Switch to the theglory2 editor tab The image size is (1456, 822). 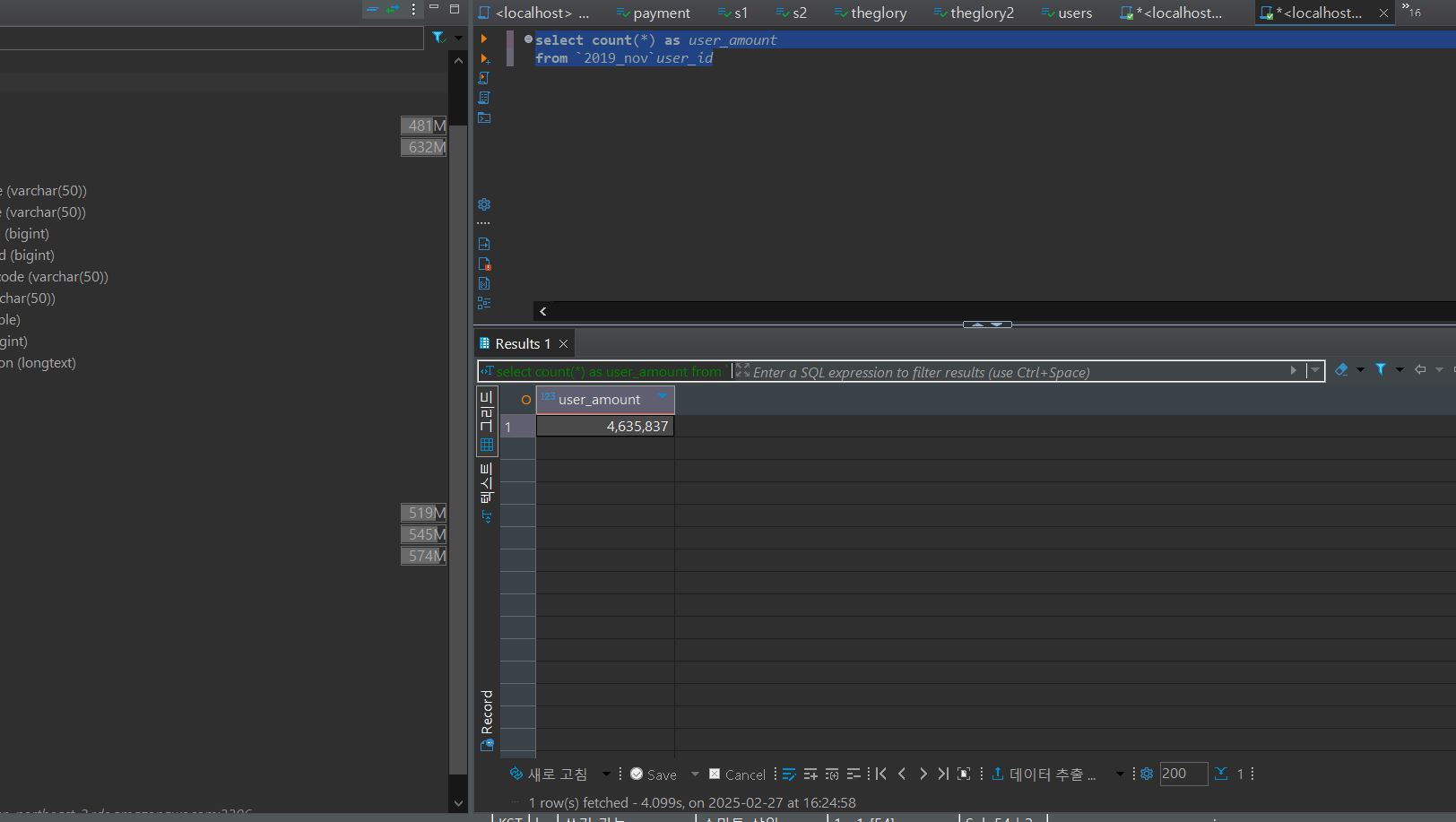pos(974,13)
